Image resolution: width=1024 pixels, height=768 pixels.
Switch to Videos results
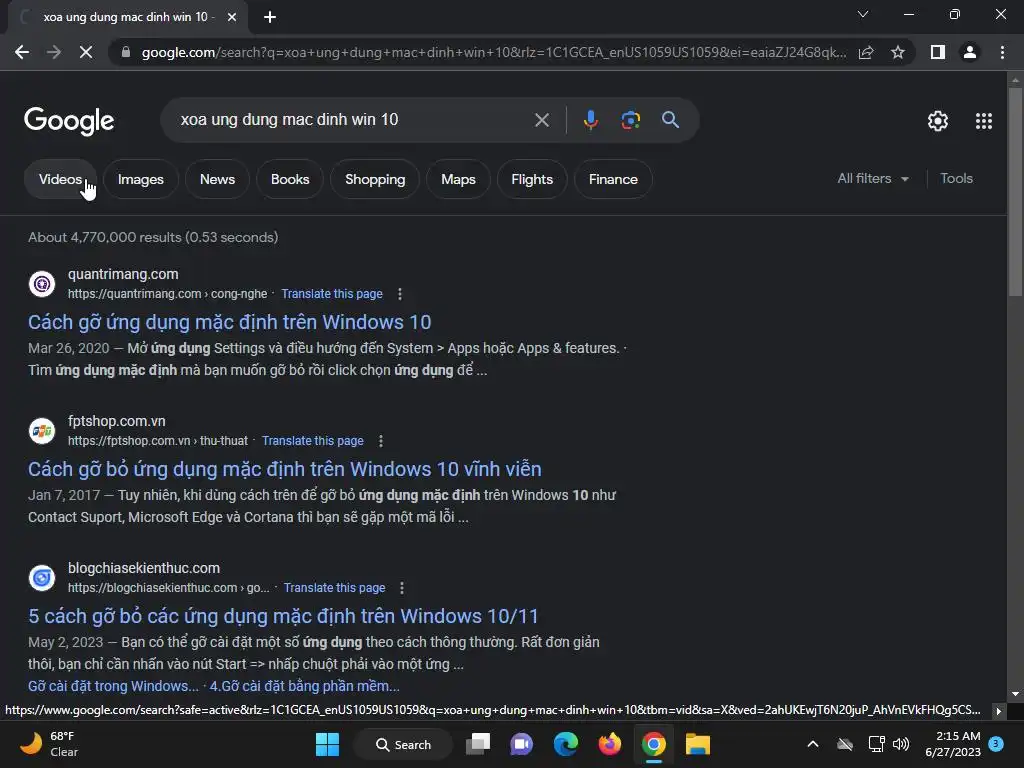60,179
